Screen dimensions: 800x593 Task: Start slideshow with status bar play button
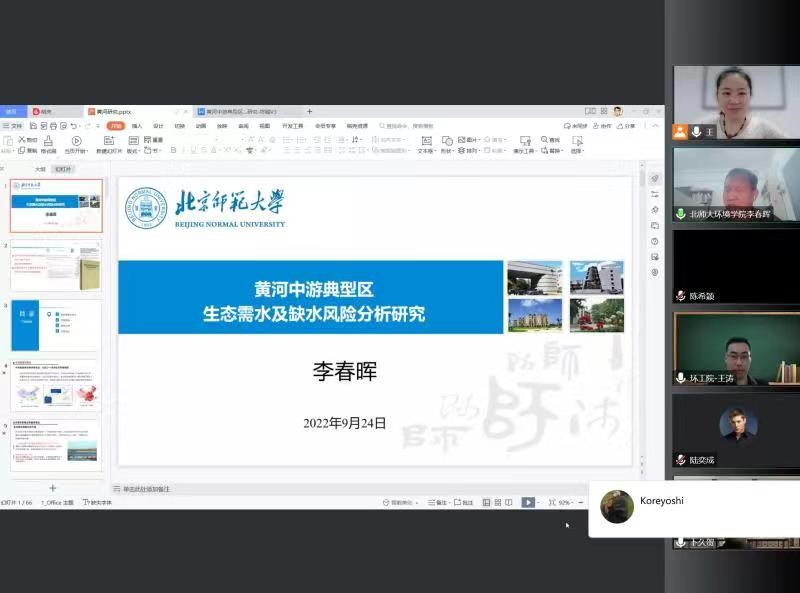527,502
